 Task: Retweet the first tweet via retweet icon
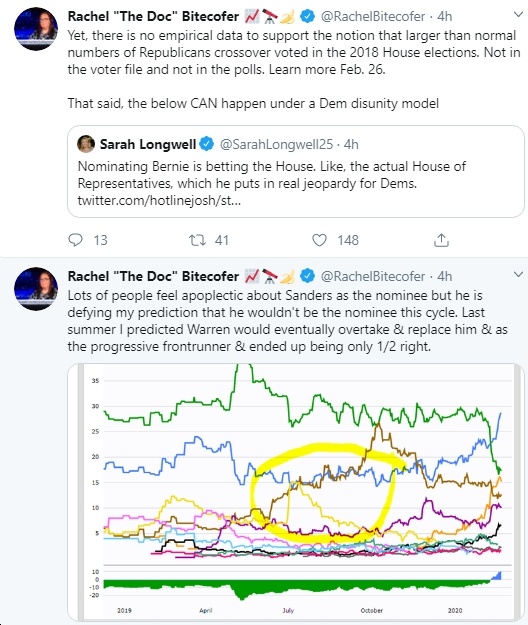(197, 240)
